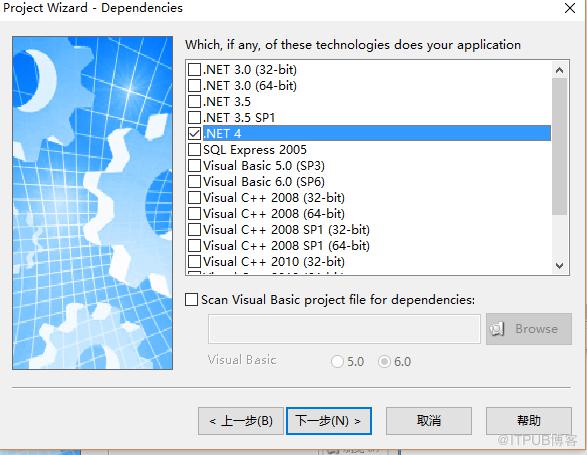The width and height of the screenshot is (587, 455).
Task: Select Visual C++ 2010 (32-bit) list item
Action: pos(274,261)
